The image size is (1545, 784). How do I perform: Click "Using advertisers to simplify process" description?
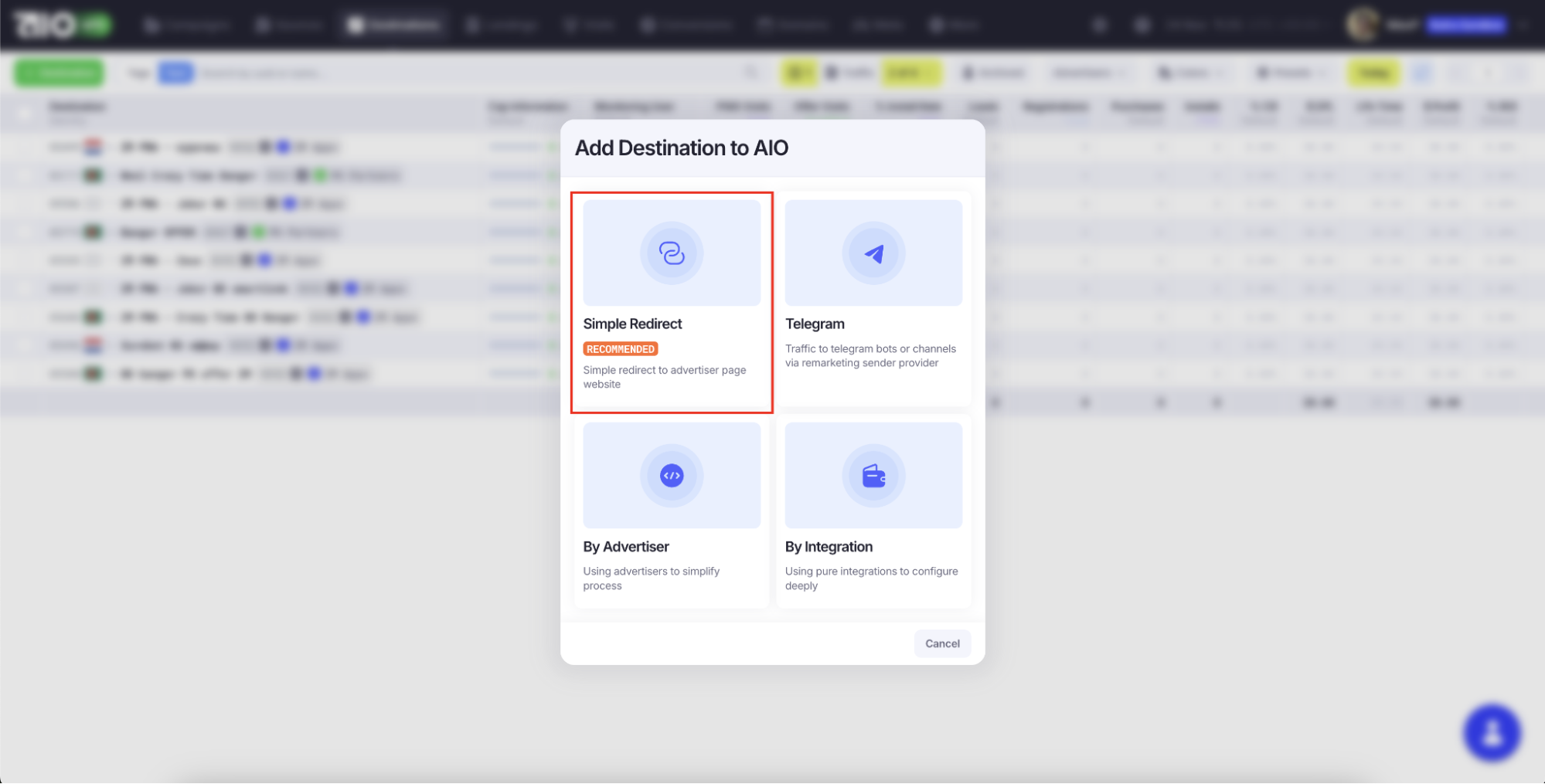[651, 579]
